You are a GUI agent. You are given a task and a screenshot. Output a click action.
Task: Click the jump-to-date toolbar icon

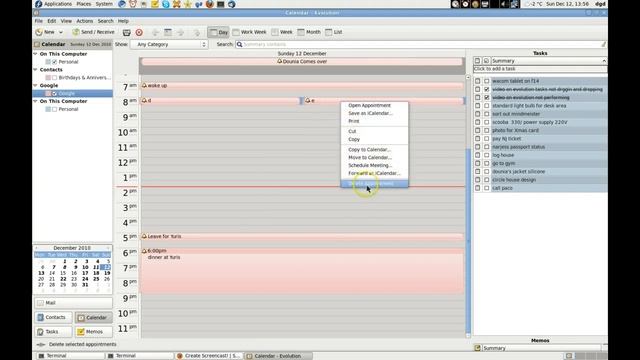(x=197, y=32)
